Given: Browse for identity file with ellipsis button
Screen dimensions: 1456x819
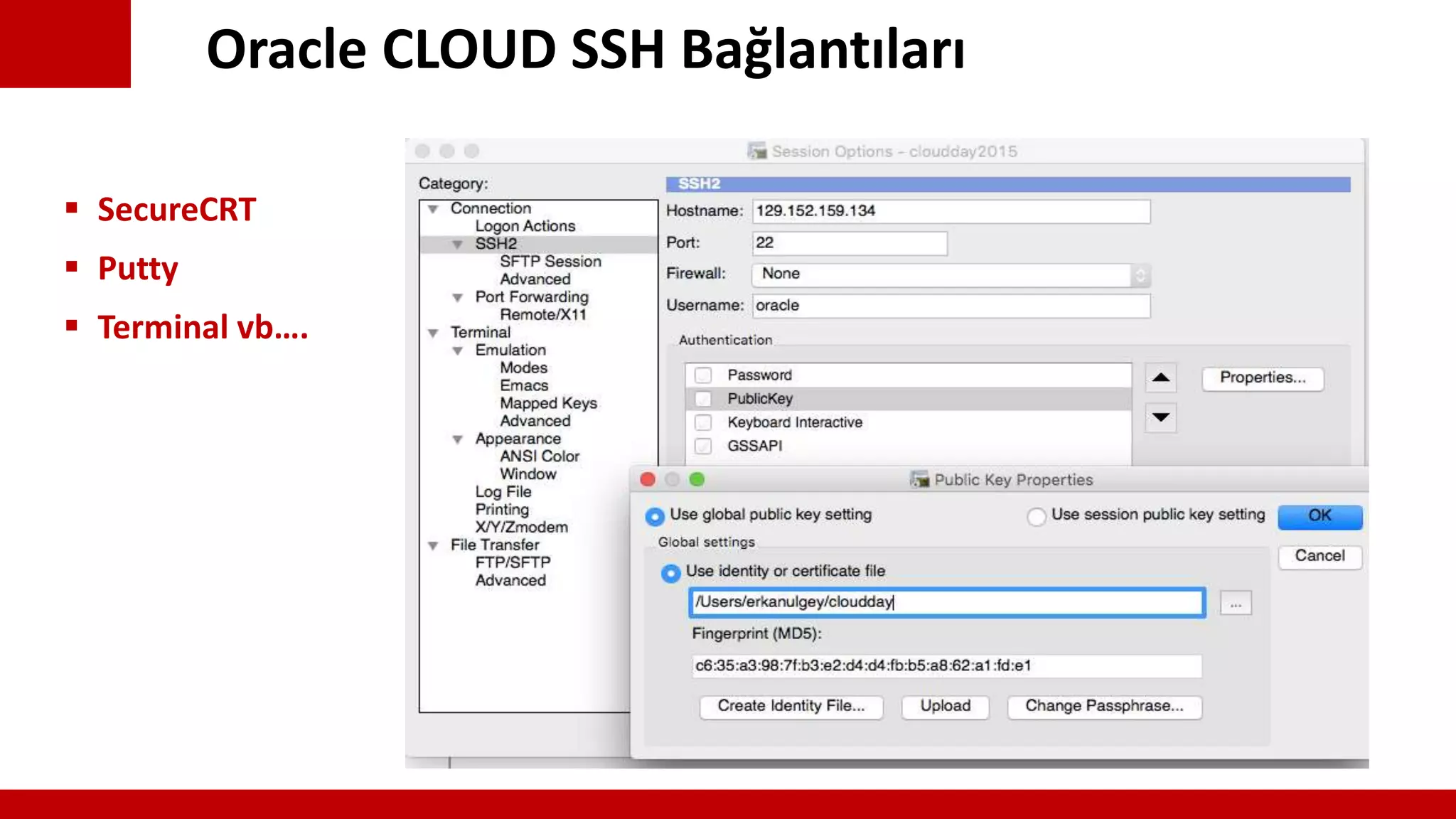Looking at the screenshot, I should 1236,604.
